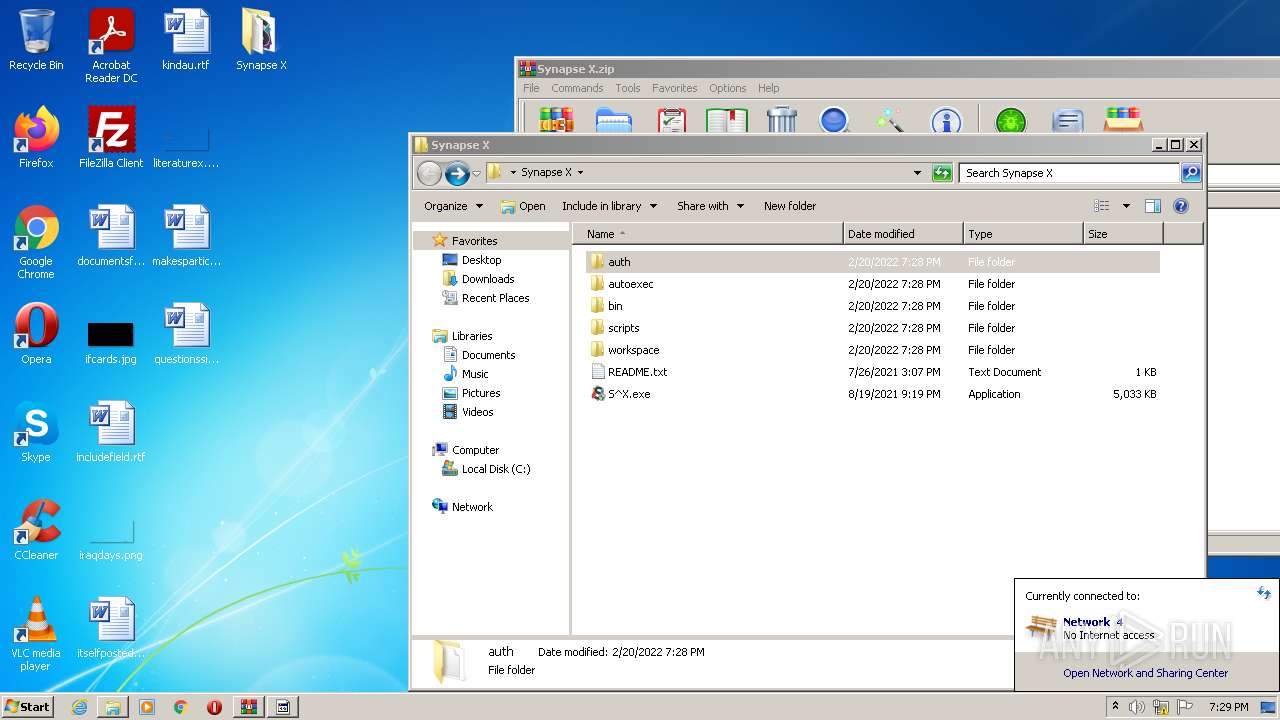
Task: Click search magnifier in Explorer
Action: [x=1190, y=173]
